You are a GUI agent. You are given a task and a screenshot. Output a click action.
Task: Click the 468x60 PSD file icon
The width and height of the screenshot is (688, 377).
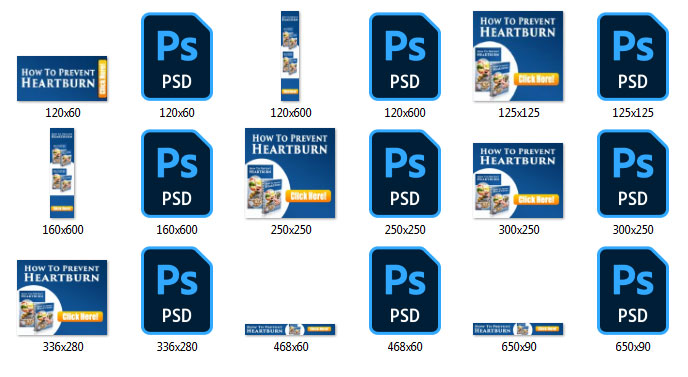[x=405, y=291]
